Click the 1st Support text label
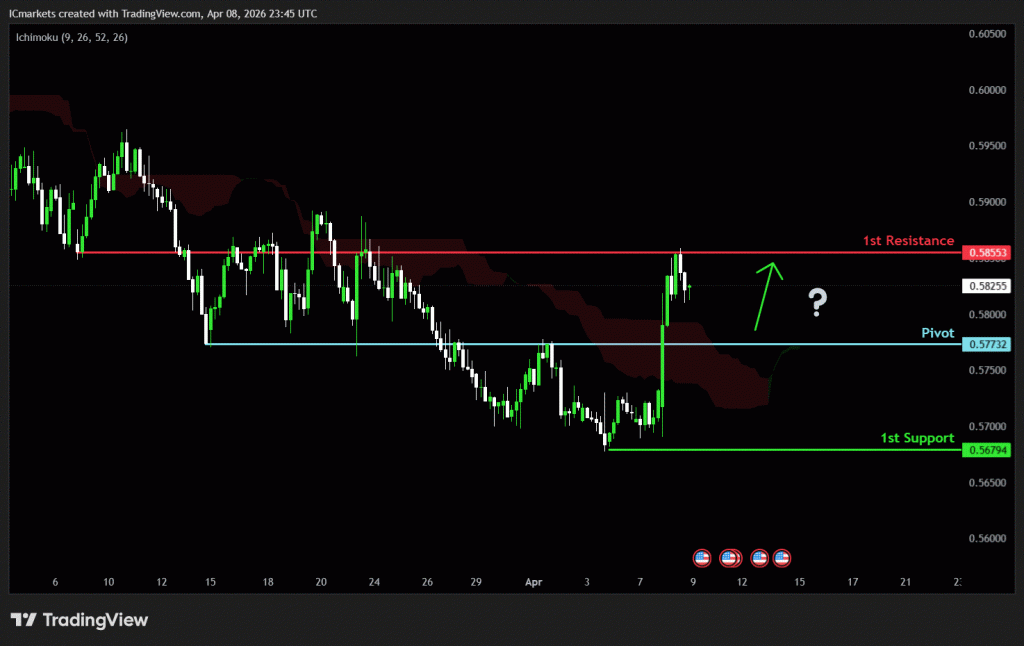 [916, 438]
